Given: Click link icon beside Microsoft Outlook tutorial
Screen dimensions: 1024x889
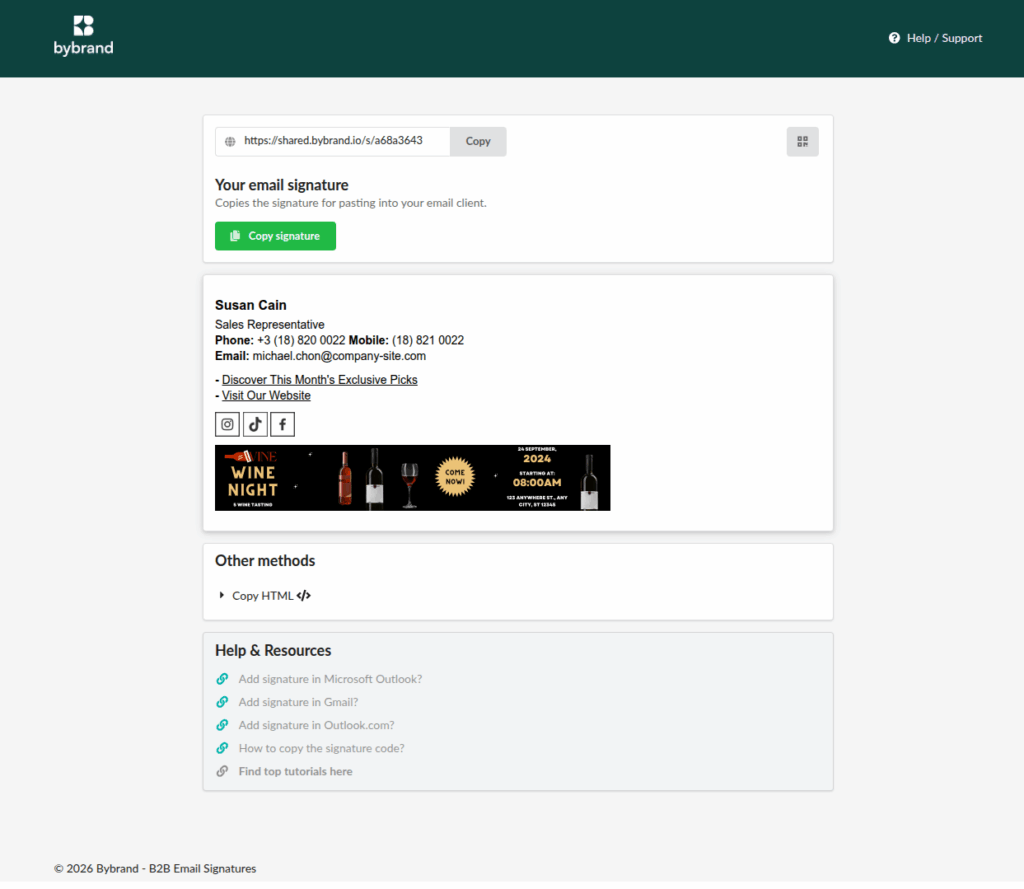Looking at the screenshot, I should click(223, 679).
